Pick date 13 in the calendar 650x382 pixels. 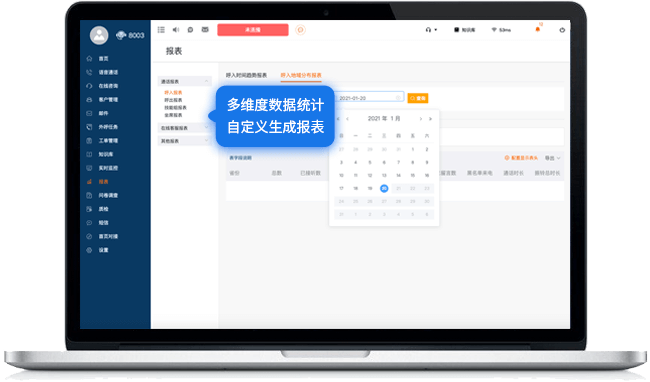pyautogui.click(x=384, y=176)
